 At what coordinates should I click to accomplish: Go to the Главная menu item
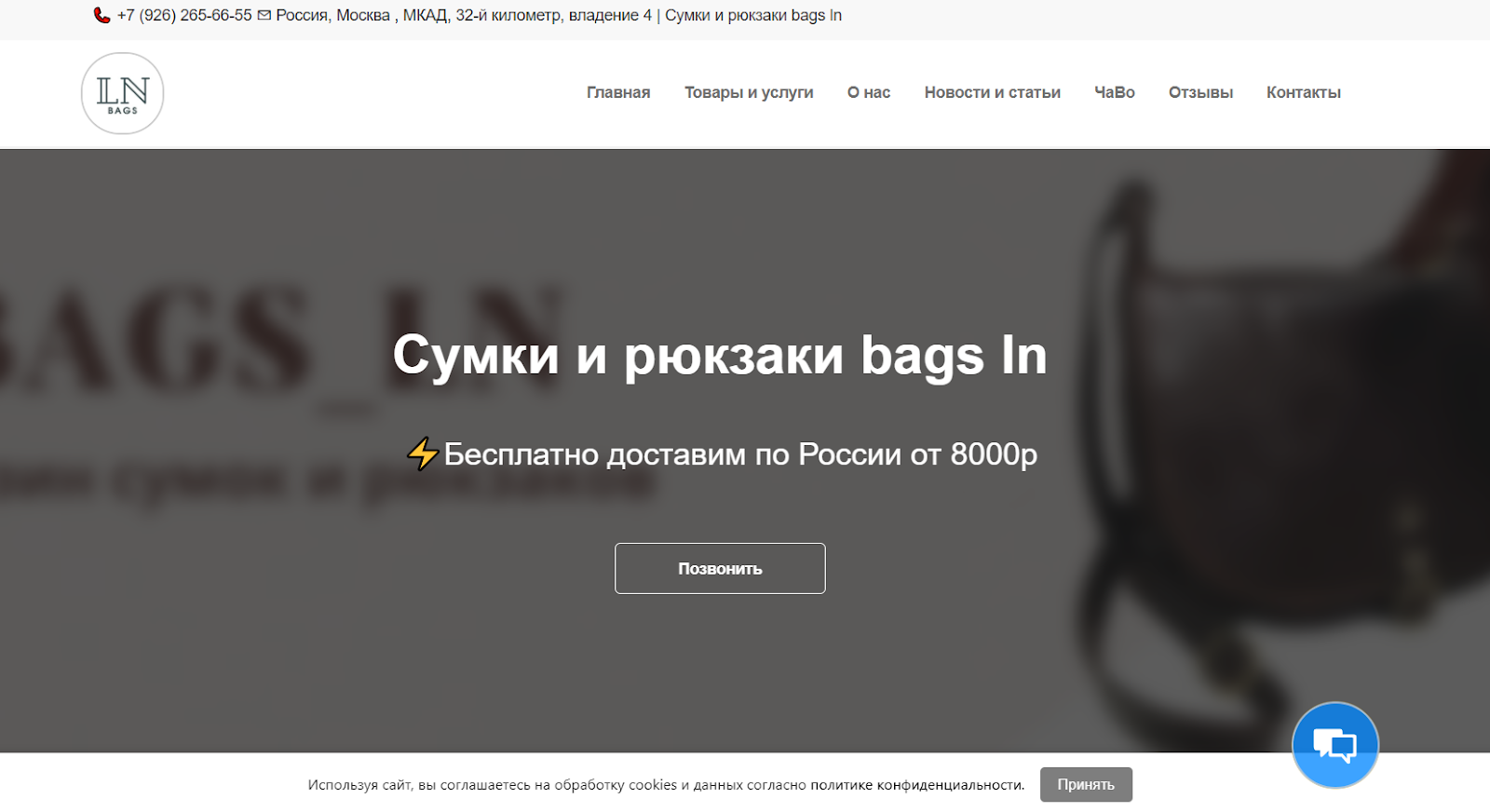[618, 92]
